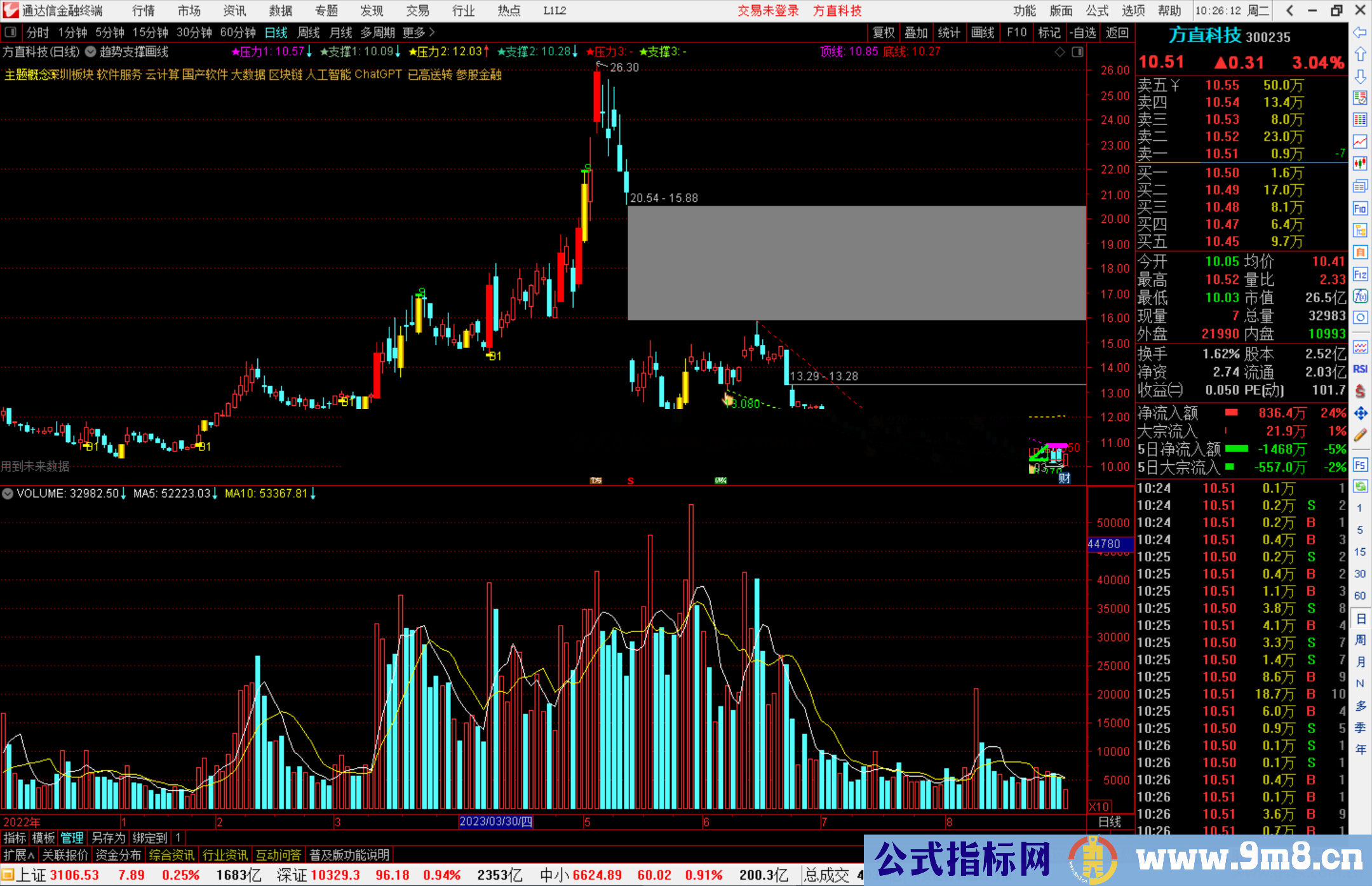
Task: Click the back arrow icon in right sidebar
Action: point(1360,32)
